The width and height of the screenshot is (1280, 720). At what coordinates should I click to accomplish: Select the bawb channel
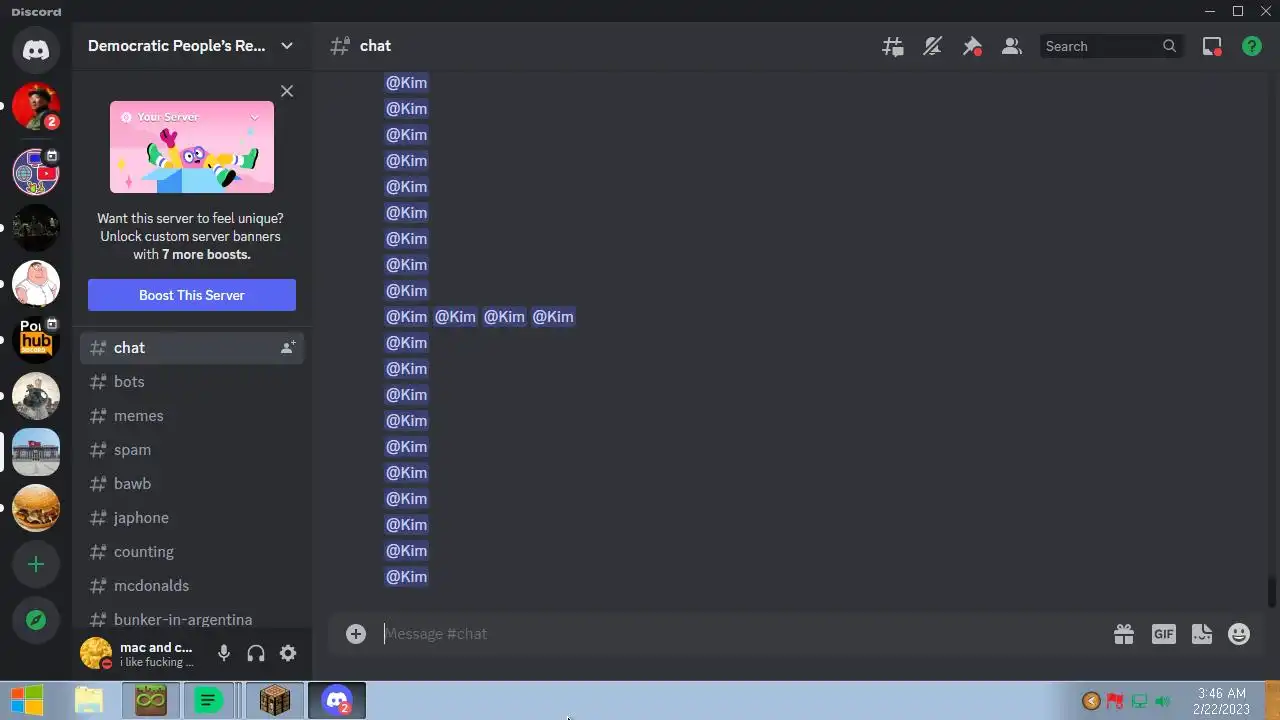point(192,484)
